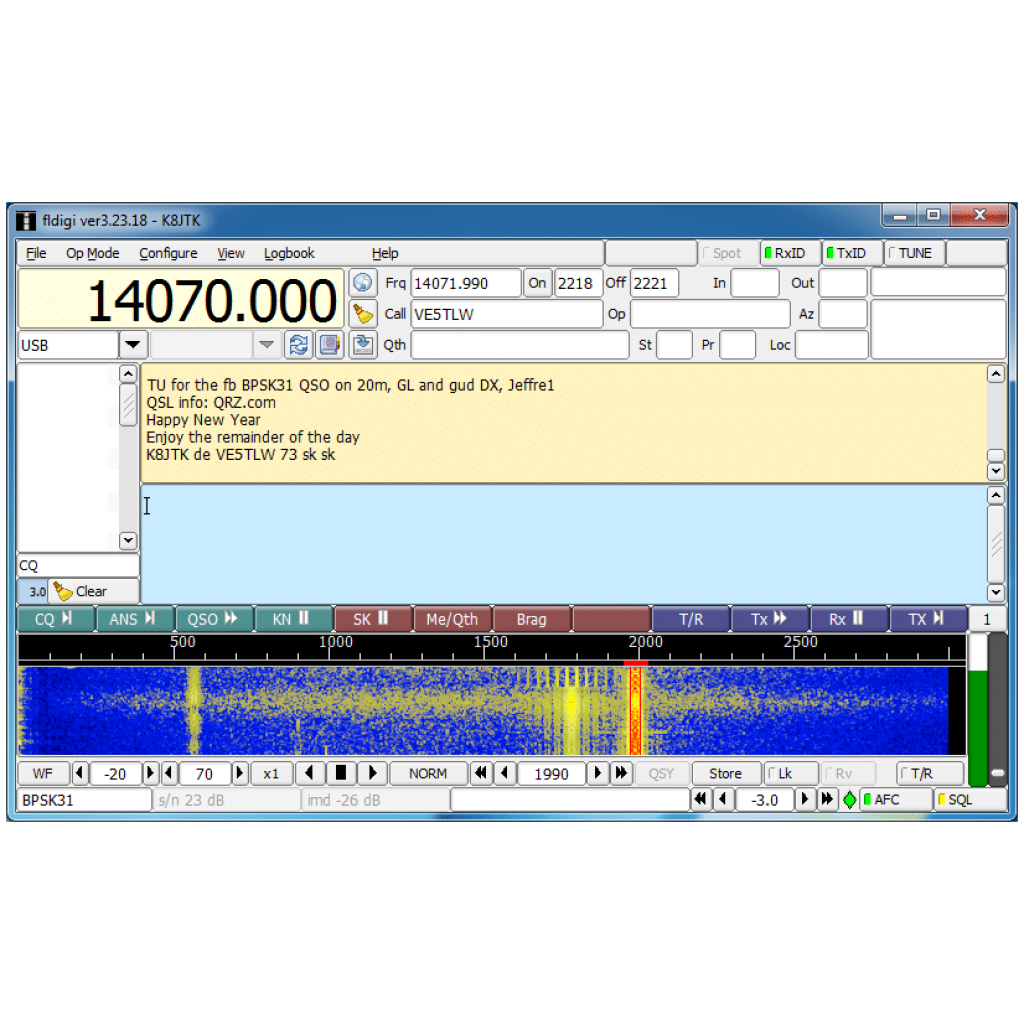Expand the combo box beside the USB selector

266,344
